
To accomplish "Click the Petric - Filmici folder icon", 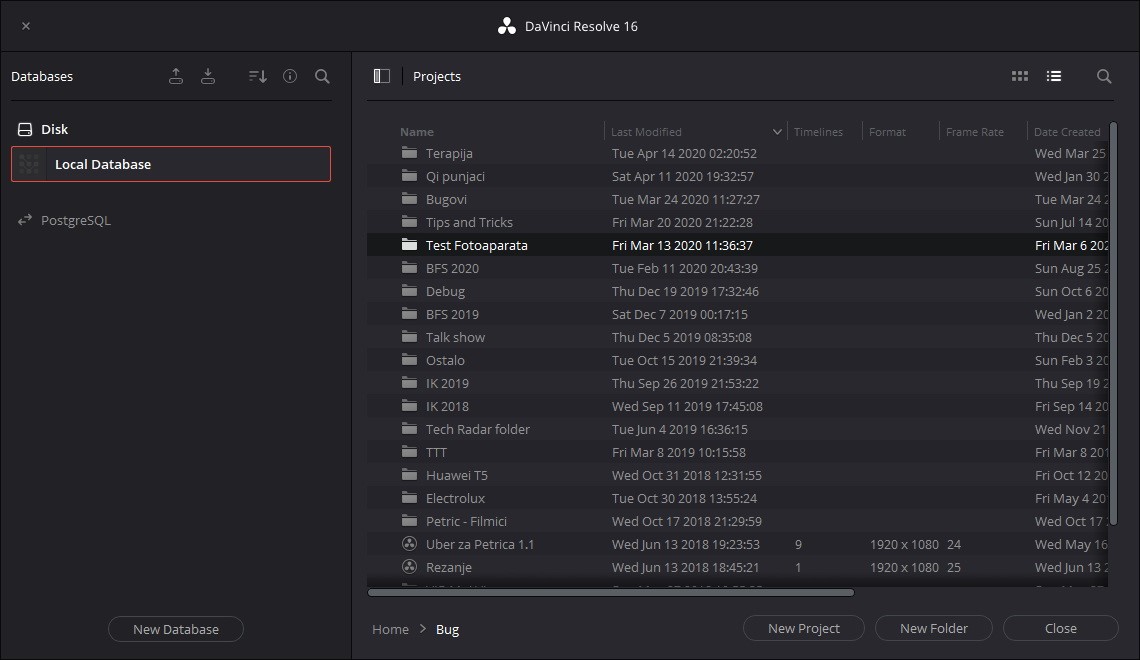I will tap(409, 521).
